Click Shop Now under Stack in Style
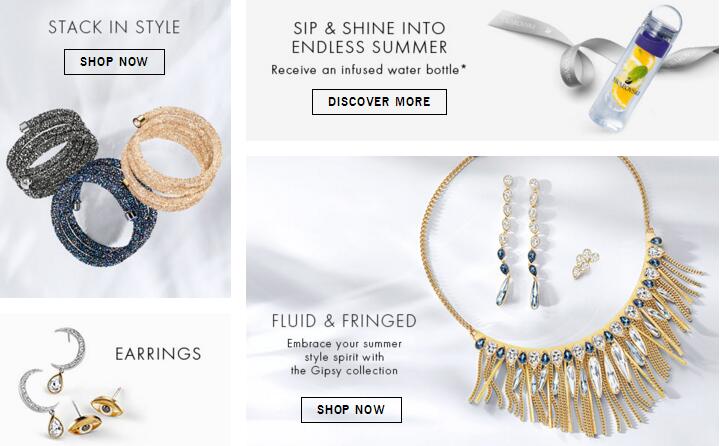 114,62
